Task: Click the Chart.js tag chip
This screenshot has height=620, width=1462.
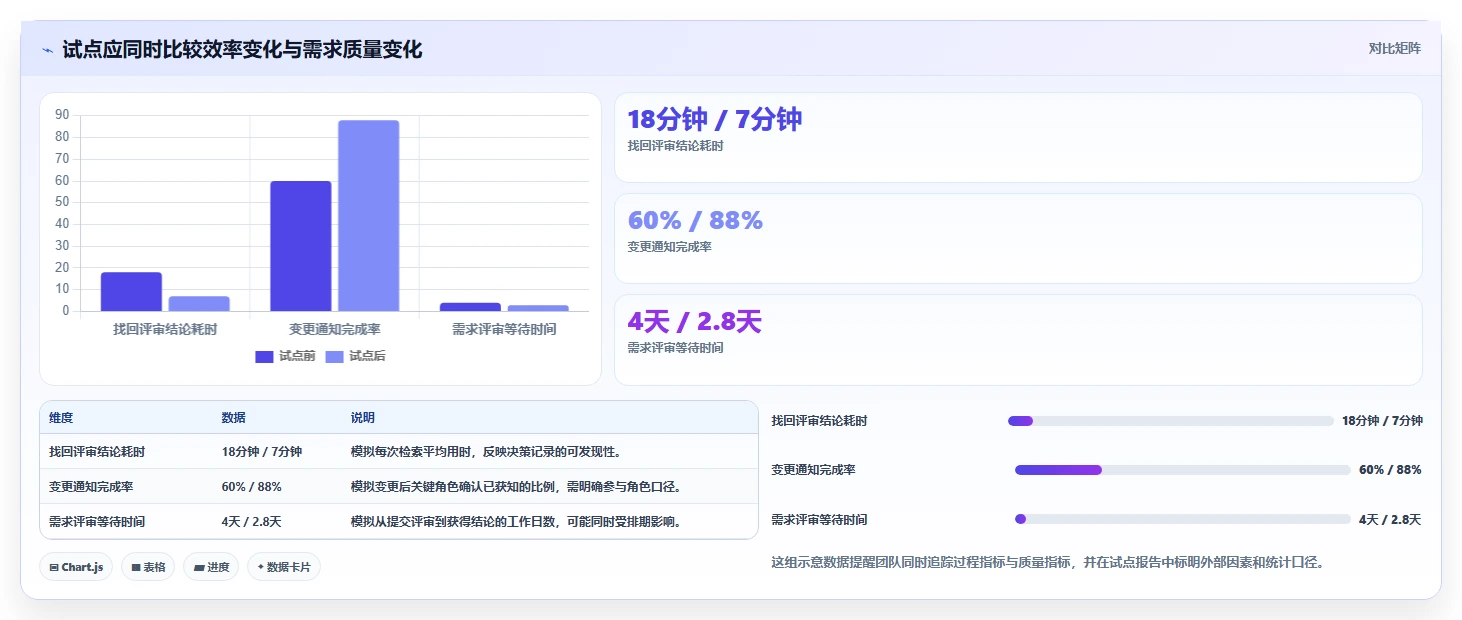Action: coord(76,567)
